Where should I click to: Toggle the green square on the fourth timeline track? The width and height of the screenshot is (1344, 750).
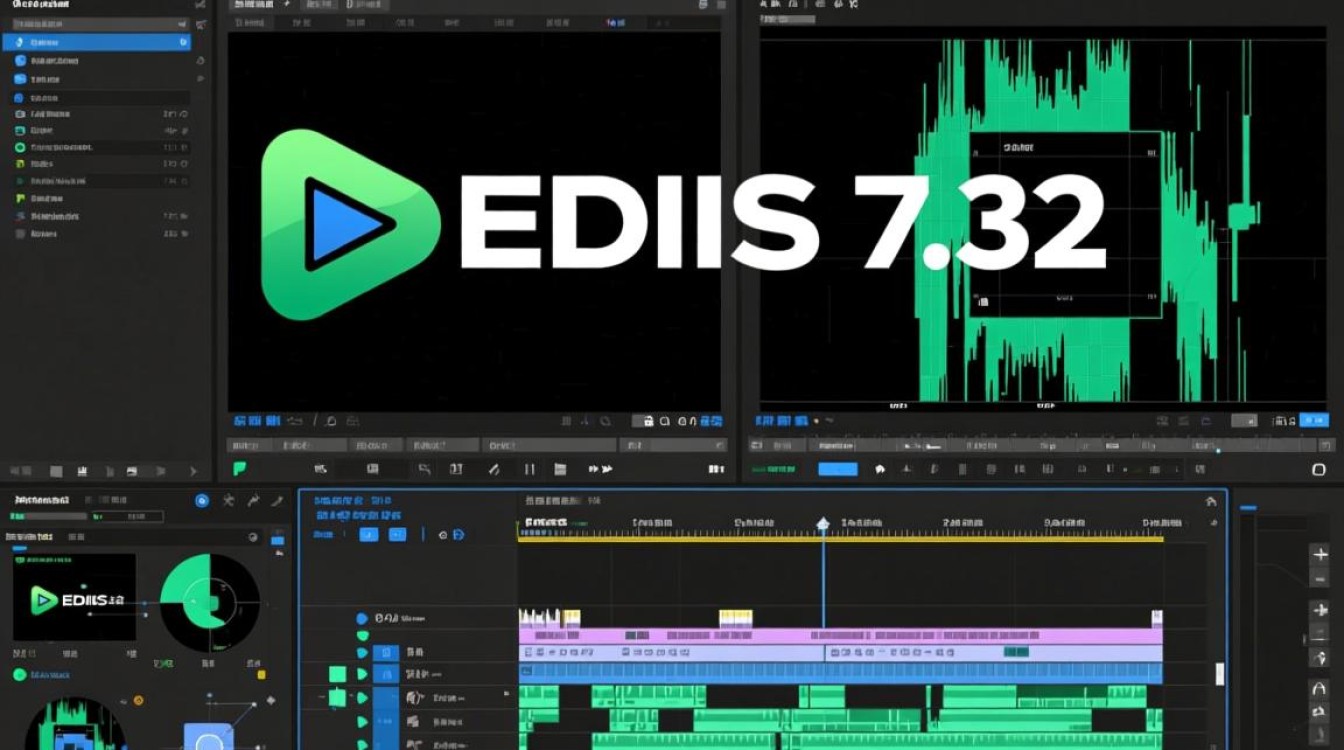337,674
